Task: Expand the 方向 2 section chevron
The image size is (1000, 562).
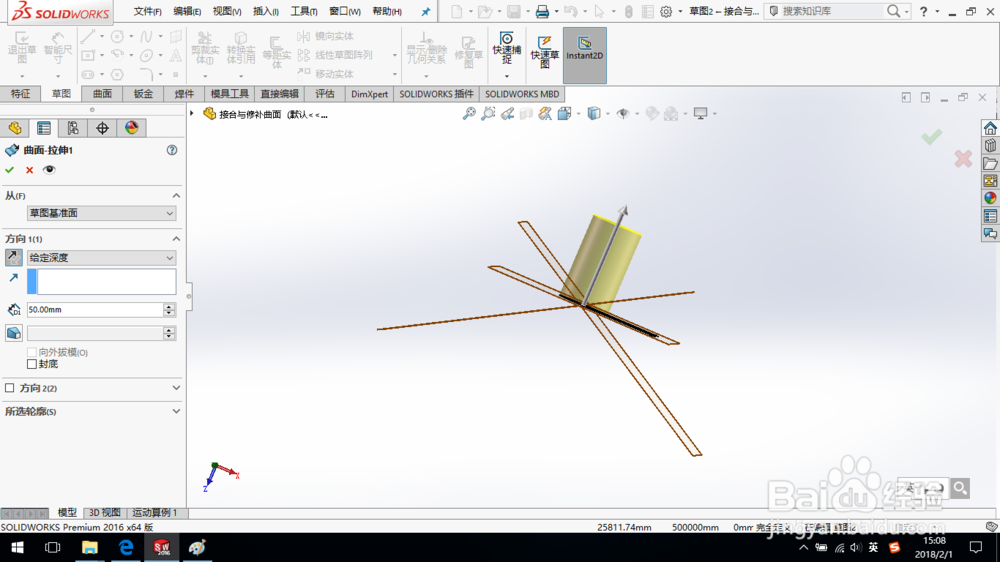Action: point(176,388)
